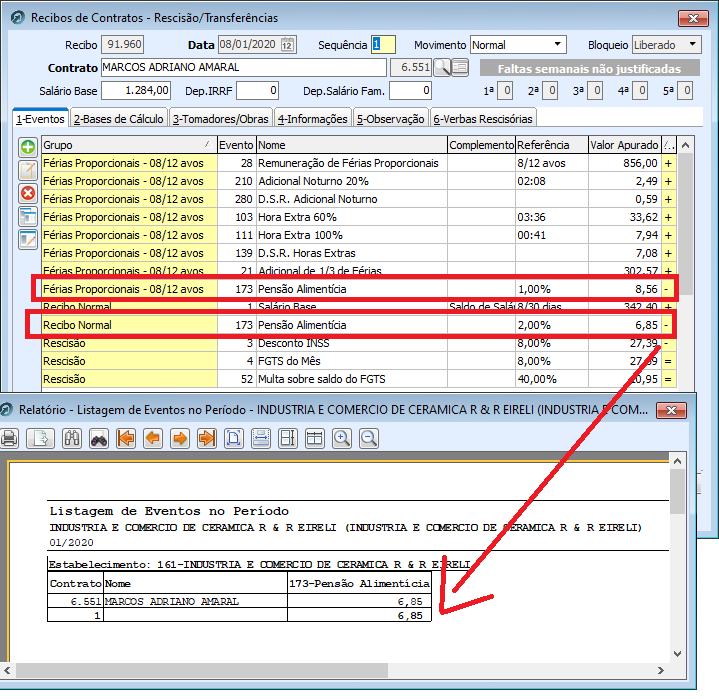Click the Fit page height icon
The width and height of the screenshot is (719, 699).
click(288, 438)
